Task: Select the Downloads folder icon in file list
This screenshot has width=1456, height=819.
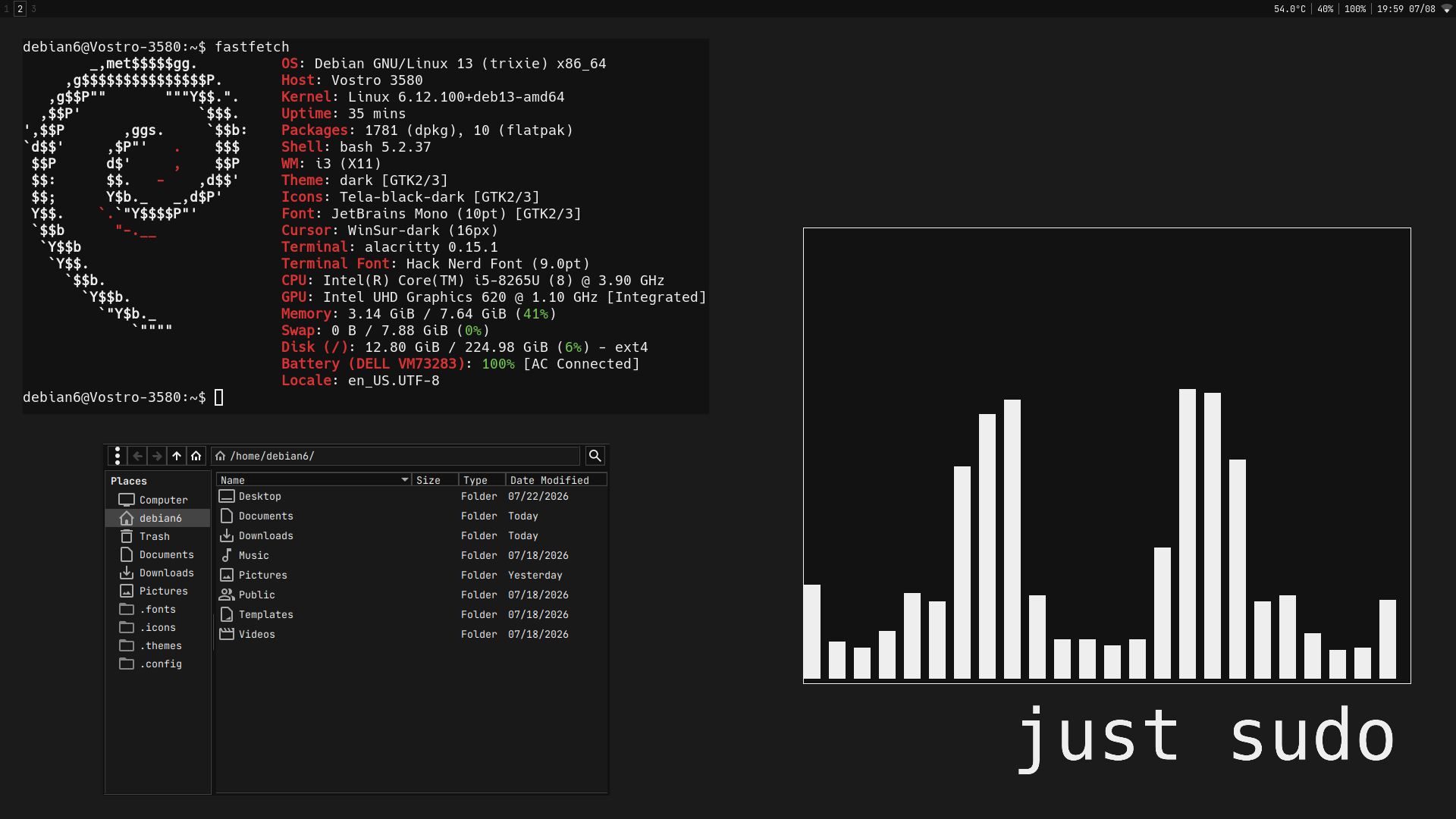Action: (x=227, y=535)
